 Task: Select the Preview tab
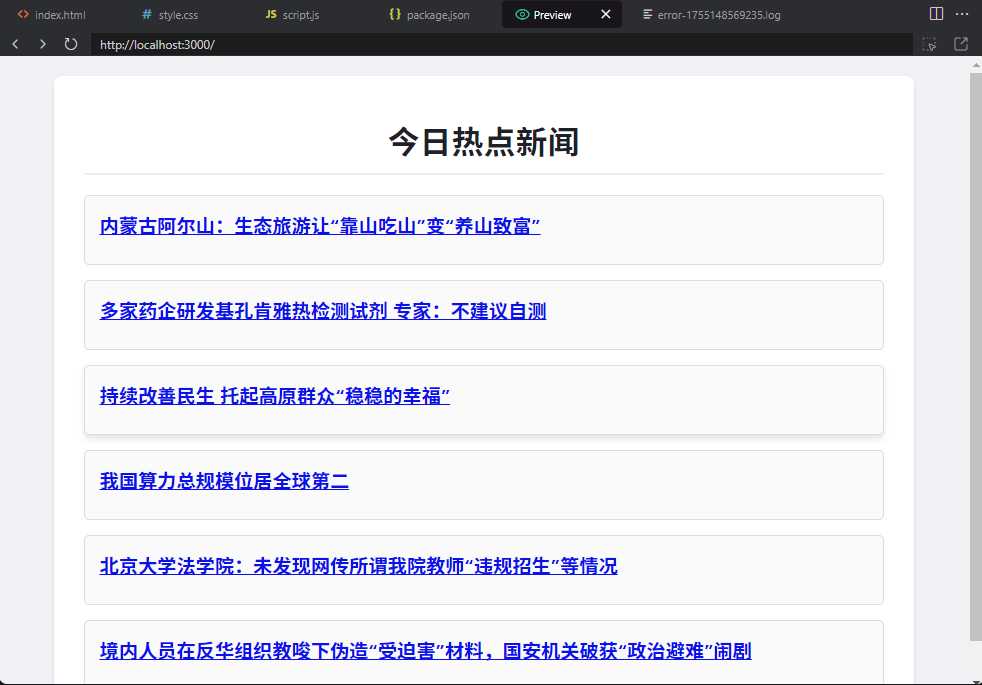[x=549, y=14]
